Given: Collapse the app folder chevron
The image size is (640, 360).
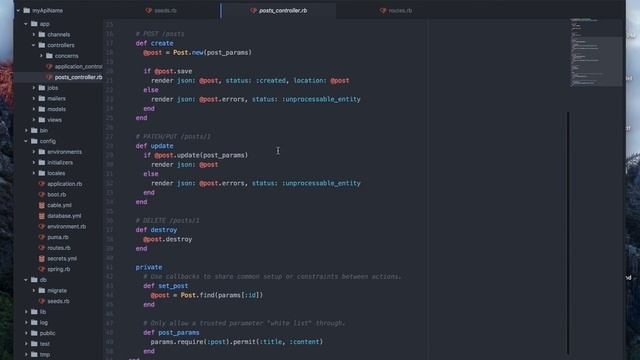Looking at the screenshot, I should tap(26, 24).
